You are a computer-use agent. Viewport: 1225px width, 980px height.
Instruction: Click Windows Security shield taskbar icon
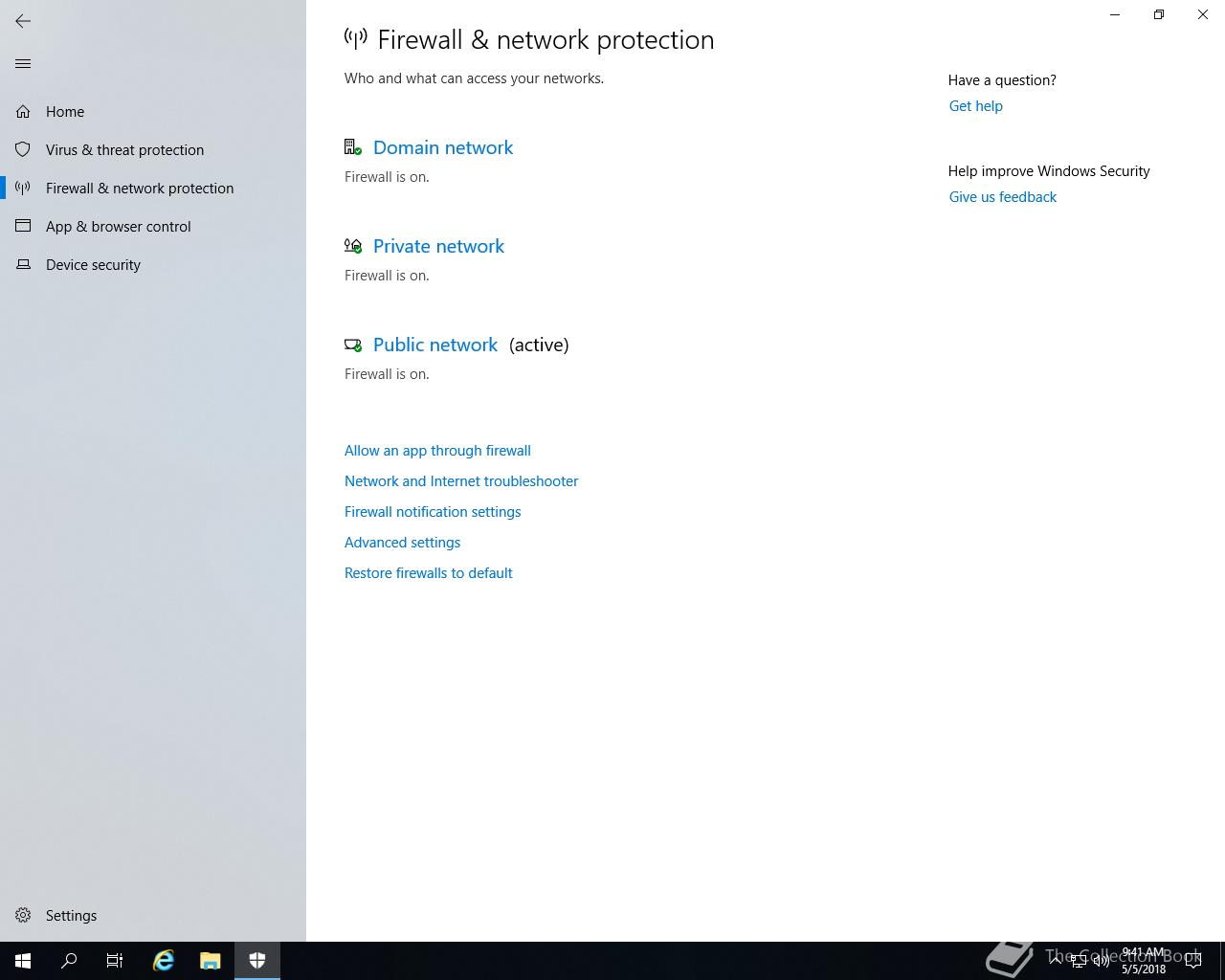[256, 961]
